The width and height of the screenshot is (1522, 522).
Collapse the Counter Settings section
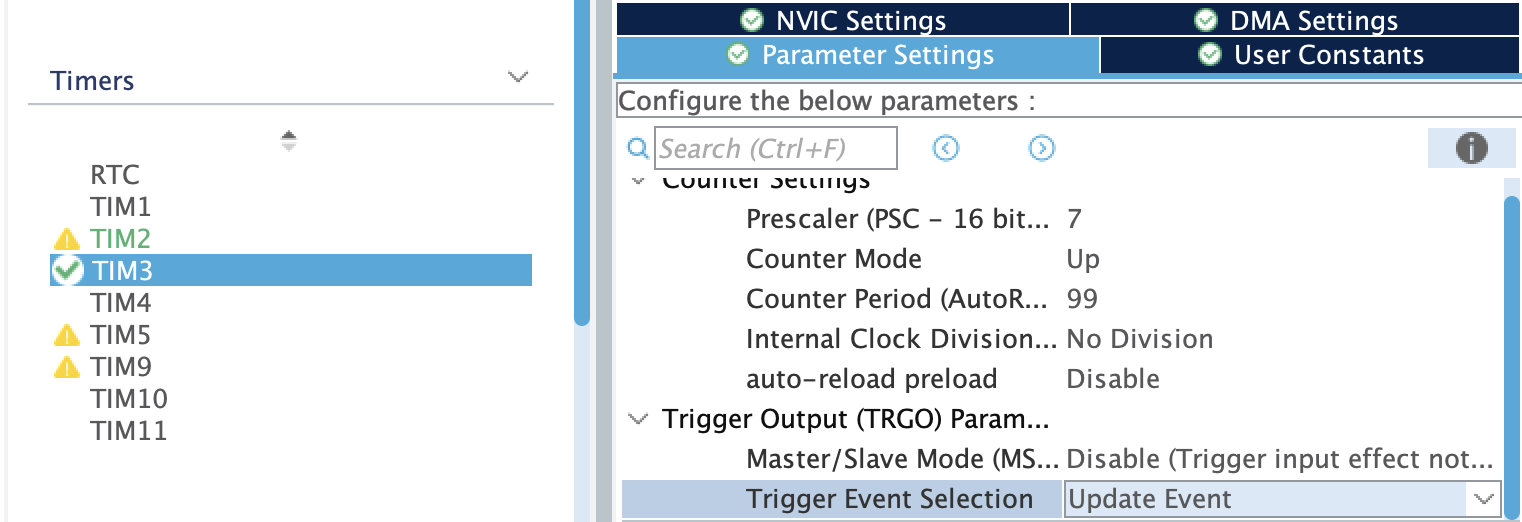coord(637,182)
